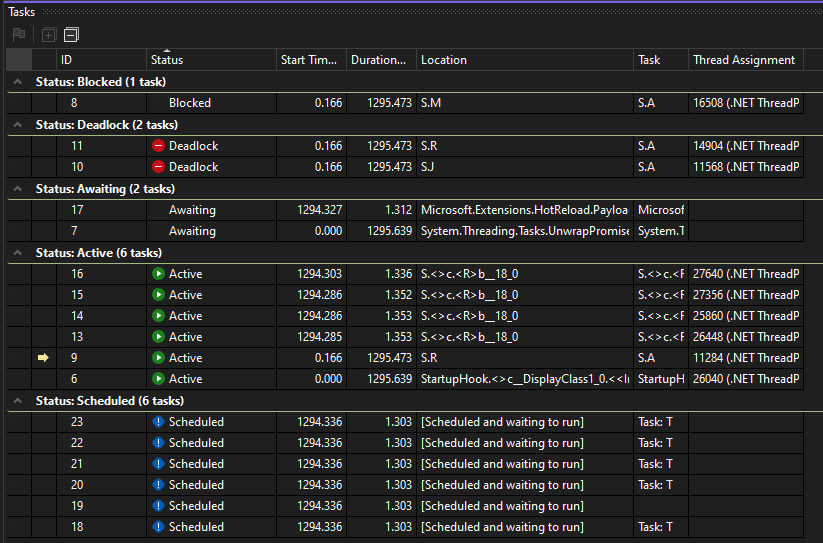This screenshot has width=823, height=543.
Task: Click thread 11568 assignment cell
Action: (x=746, y=167)
